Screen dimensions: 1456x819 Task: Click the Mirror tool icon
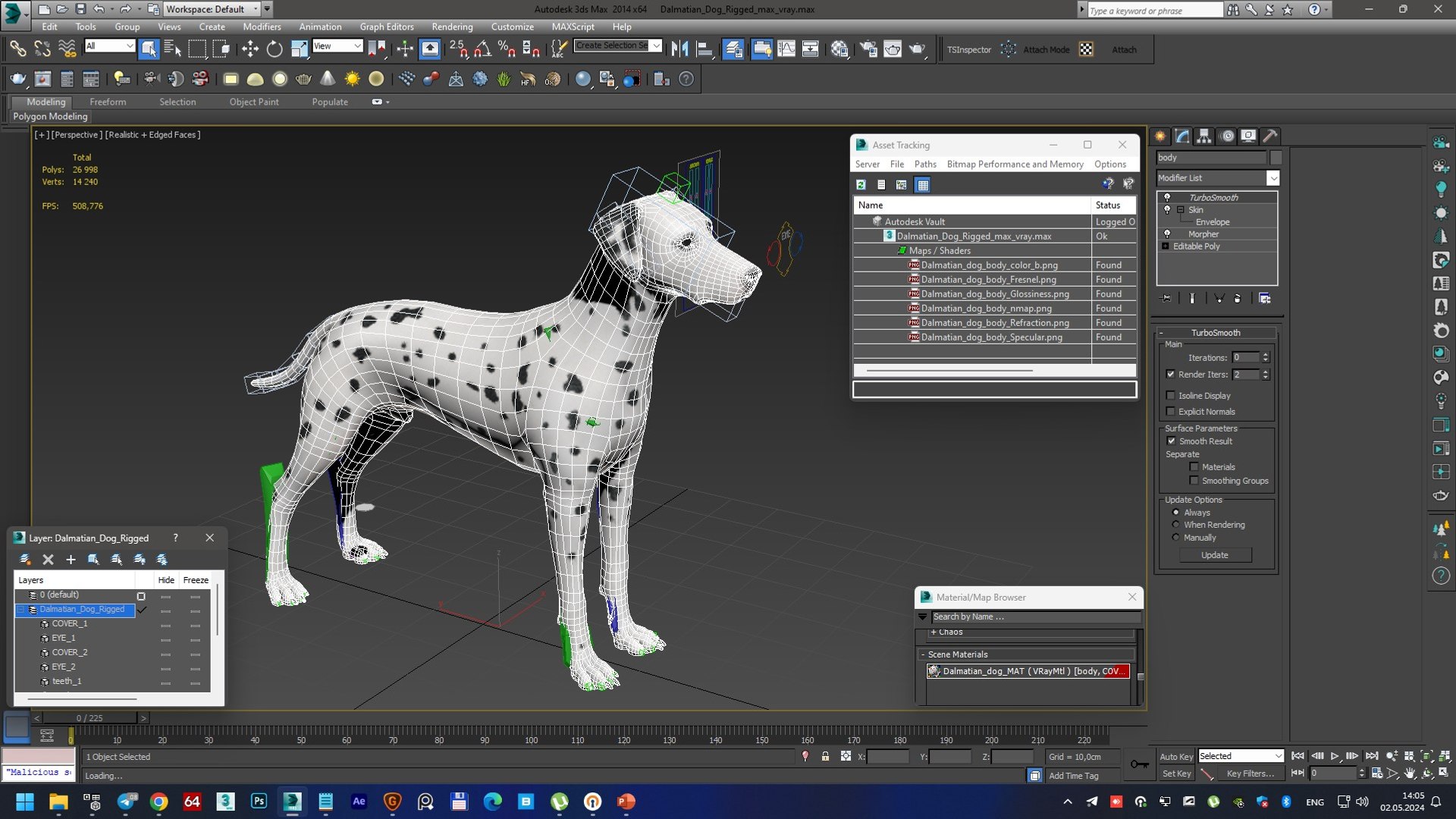pos(679,50)
